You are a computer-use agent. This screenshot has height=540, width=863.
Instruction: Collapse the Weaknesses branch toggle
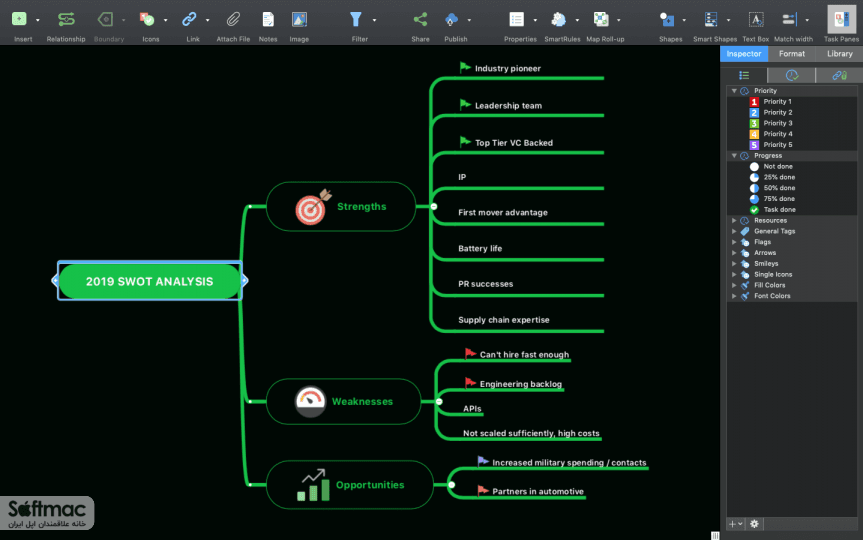(439, 401)
